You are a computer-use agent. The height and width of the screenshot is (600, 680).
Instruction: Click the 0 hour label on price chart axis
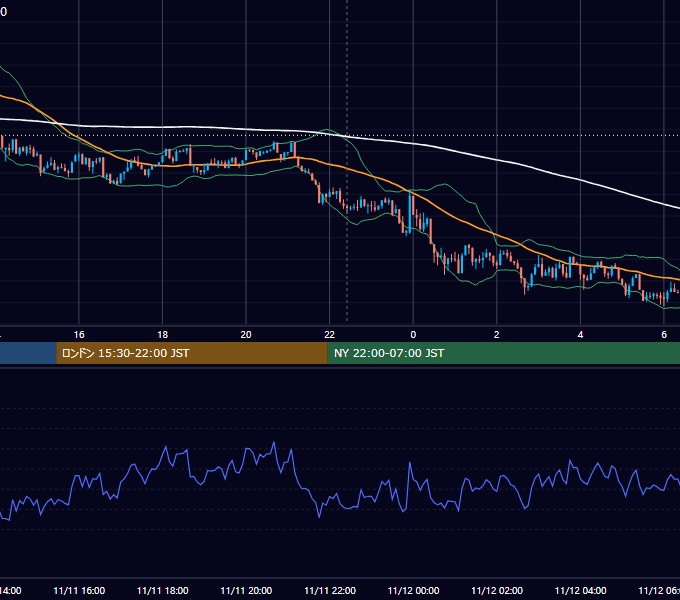point(413,335)
